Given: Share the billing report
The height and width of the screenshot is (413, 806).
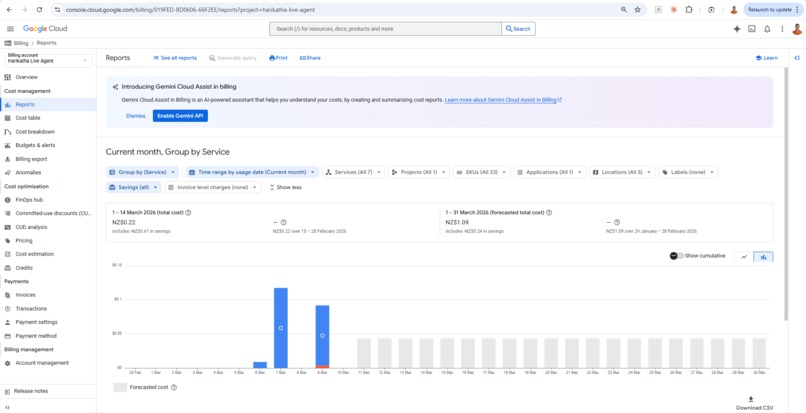Looking at the screenshot, I should tap(310, 58).
